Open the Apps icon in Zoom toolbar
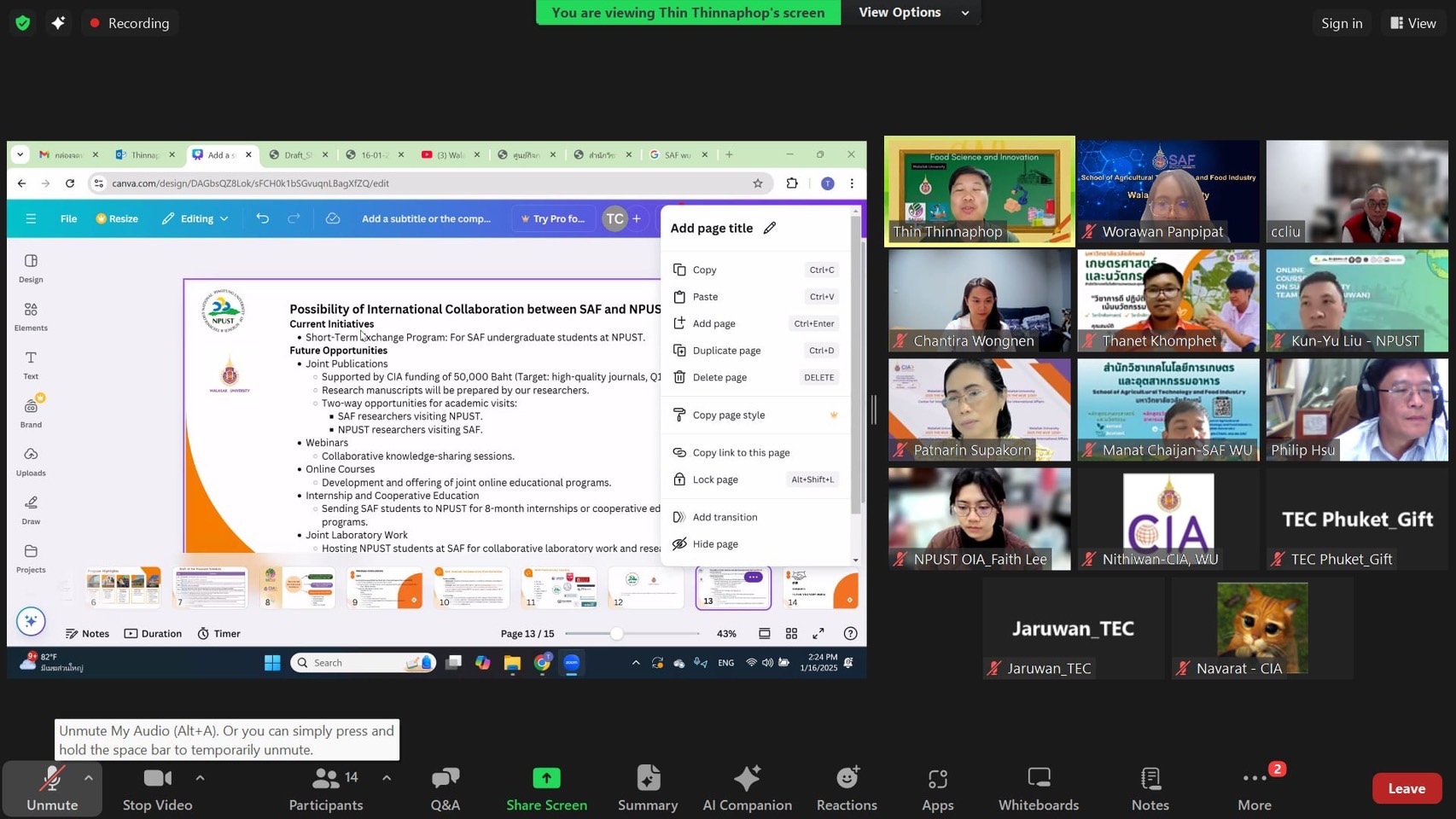The width and height of the screenshot is (1456, 819). coord(937,779)
